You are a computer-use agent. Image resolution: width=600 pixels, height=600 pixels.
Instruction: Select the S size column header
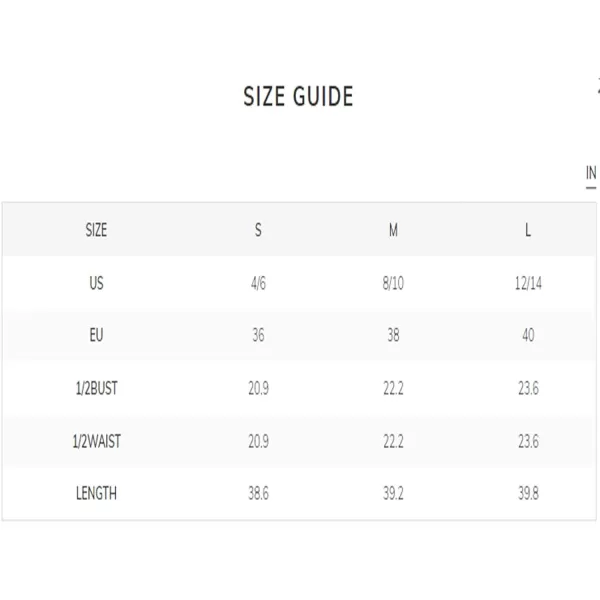(x=258, y=230)
